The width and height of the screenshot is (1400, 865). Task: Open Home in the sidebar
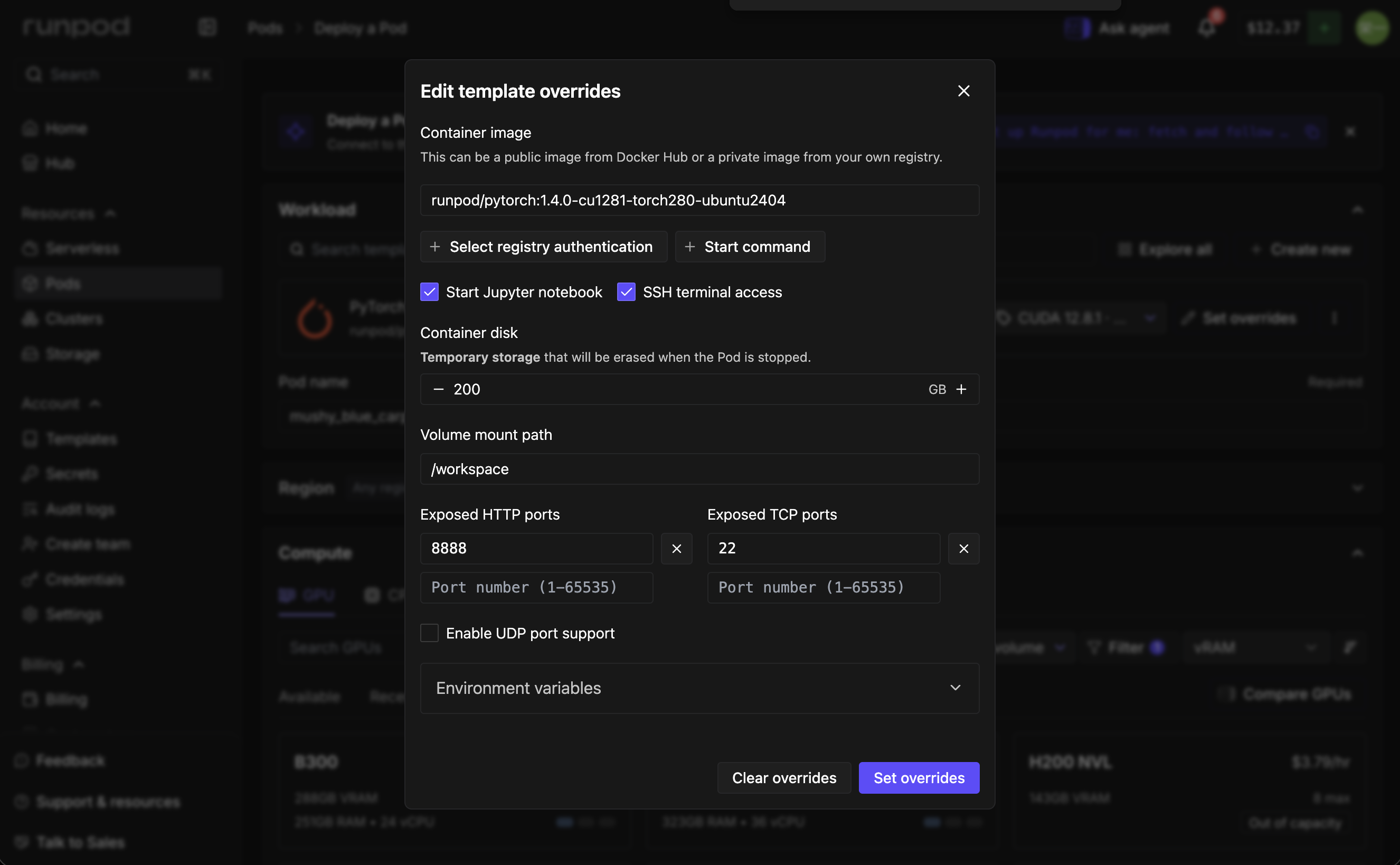[67, 128]
